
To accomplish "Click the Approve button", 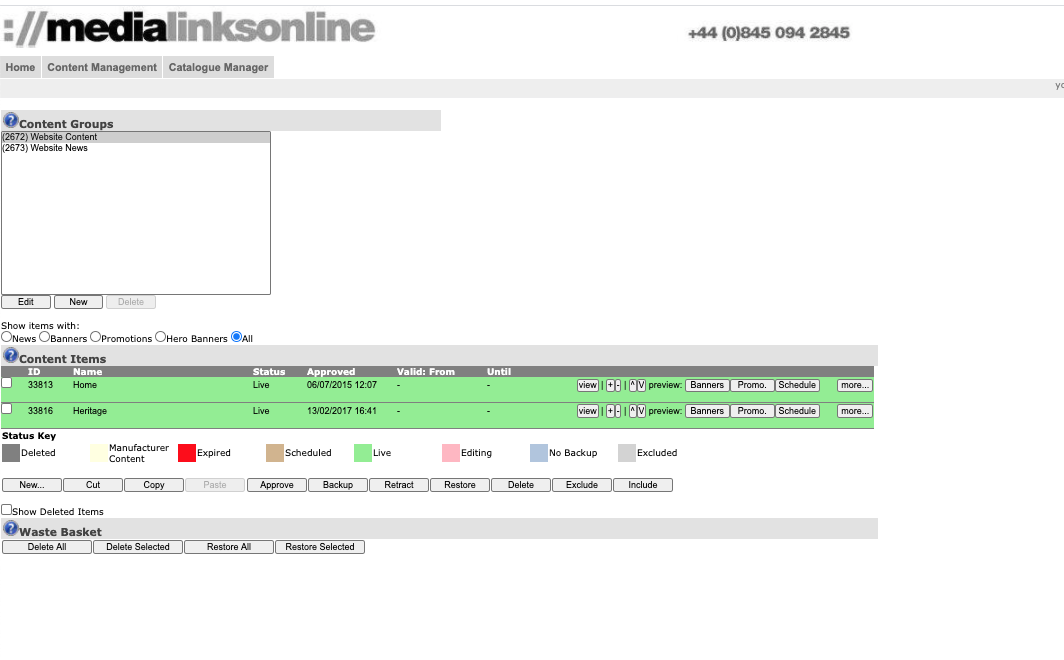I will (x=276, y=485).
